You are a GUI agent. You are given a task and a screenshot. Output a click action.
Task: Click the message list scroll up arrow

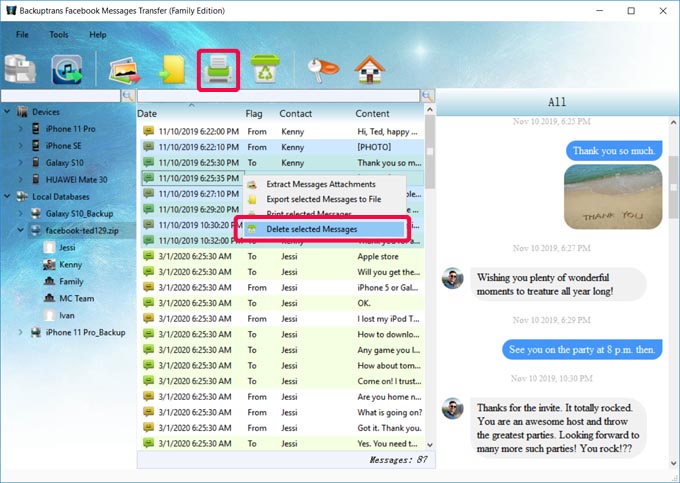coord(430,110)
